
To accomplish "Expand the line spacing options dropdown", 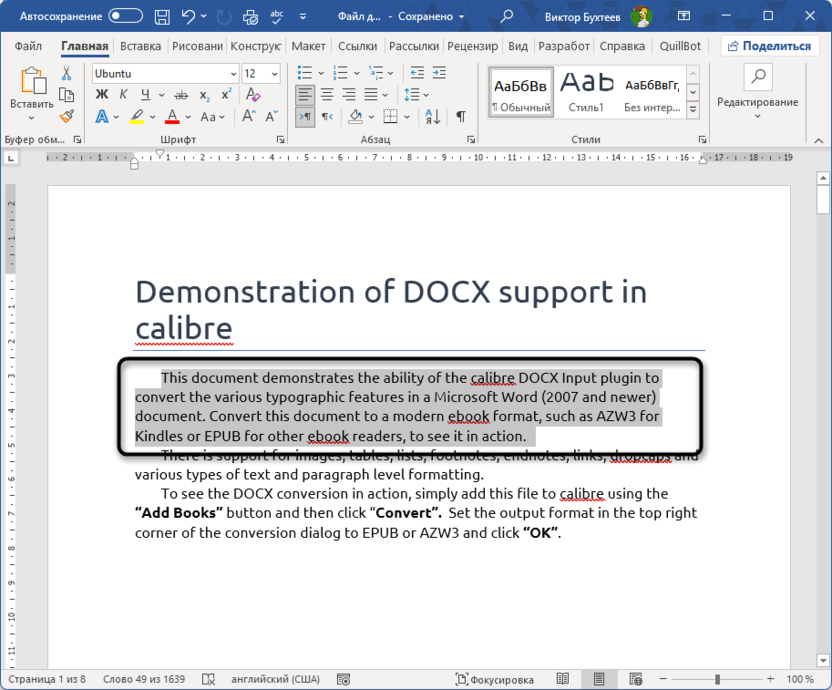I will tap(425, 95).
